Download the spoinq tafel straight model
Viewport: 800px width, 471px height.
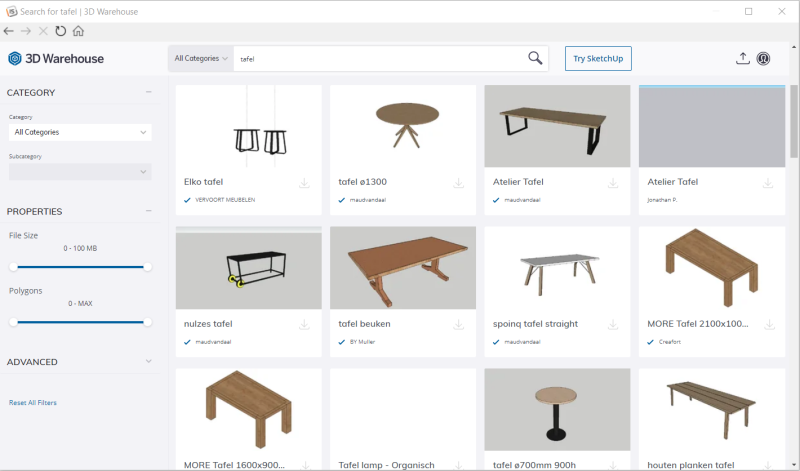(613, 325)
